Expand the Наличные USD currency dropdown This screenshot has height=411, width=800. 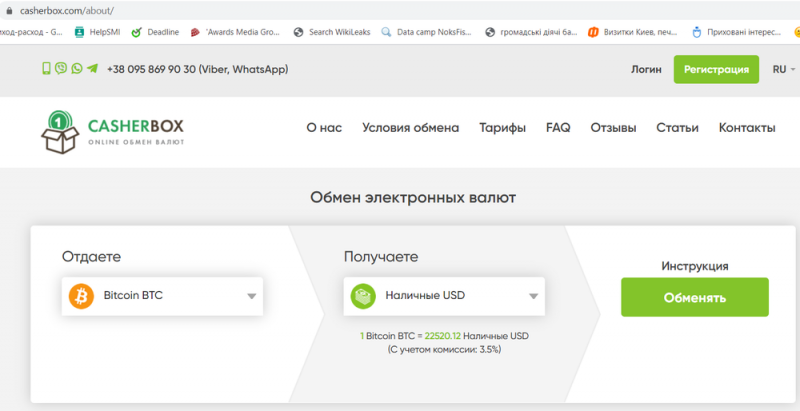point(534,297)
